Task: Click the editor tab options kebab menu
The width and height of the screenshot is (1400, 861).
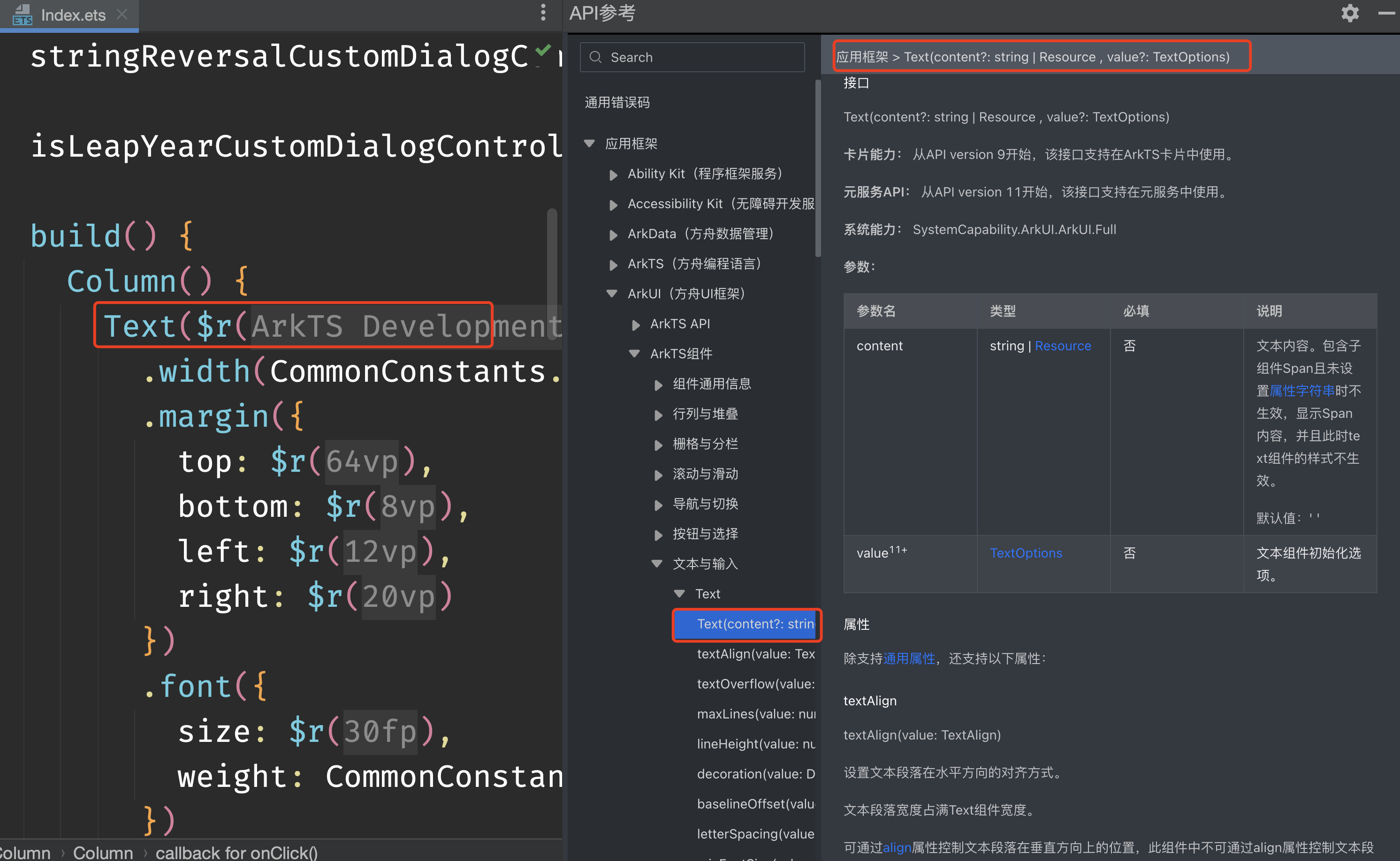Action: [543, 13]
